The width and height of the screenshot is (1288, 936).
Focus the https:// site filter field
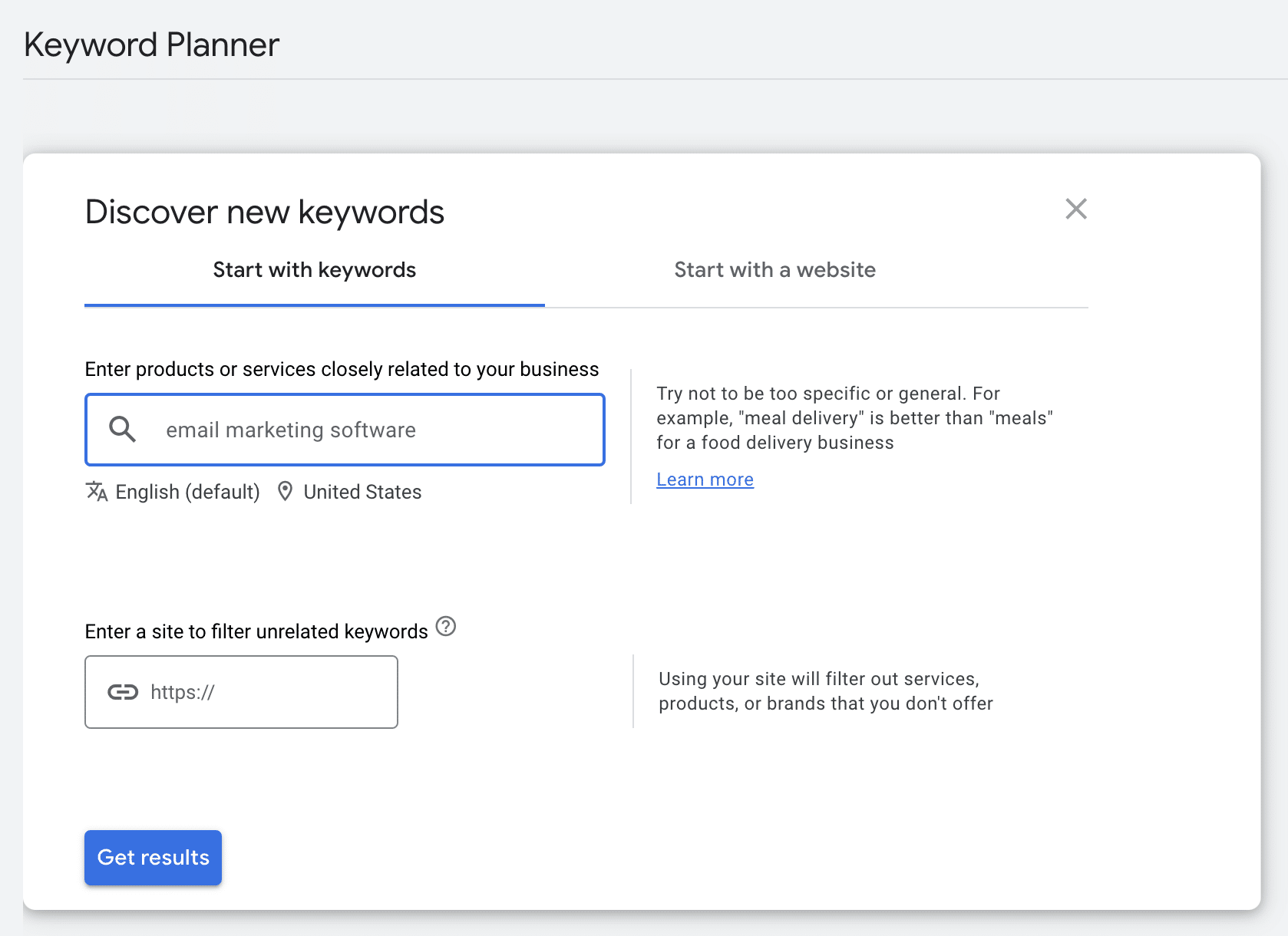[x=241, y=692]
